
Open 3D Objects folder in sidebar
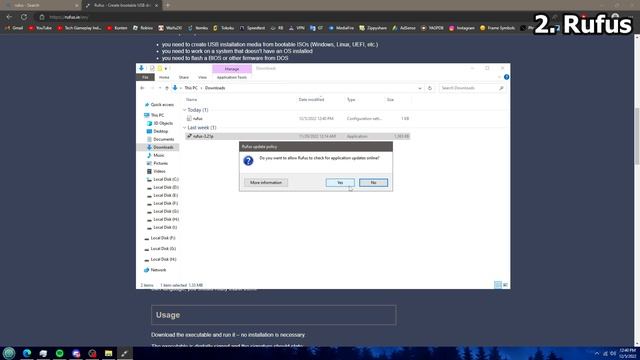pos(163,123)
